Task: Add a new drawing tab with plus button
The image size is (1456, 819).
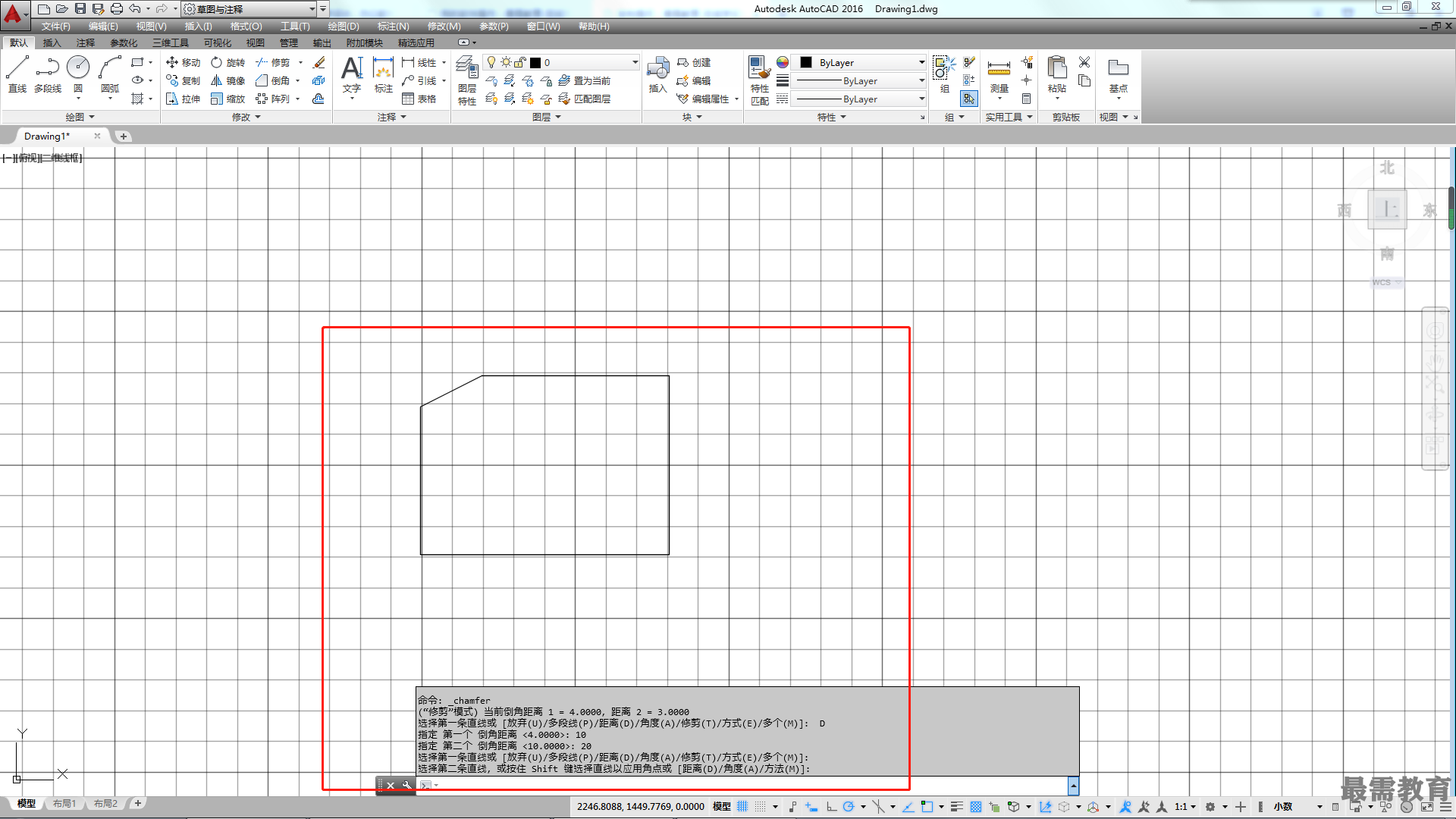Action: (123, 136)
